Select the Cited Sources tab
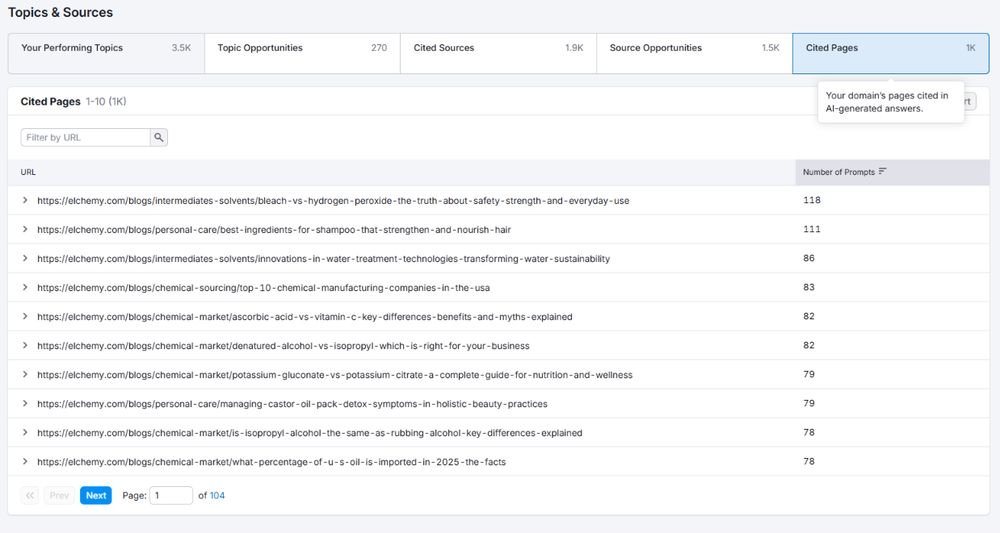The height and width of the screenshot is (533, 1000). (498, 54)
